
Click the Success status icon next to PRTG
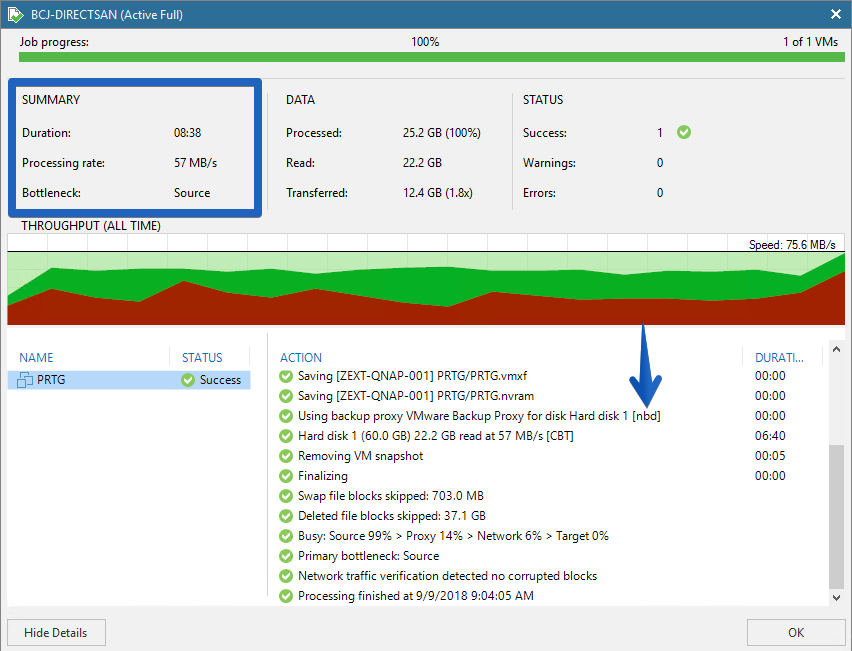tap(188, 380)
